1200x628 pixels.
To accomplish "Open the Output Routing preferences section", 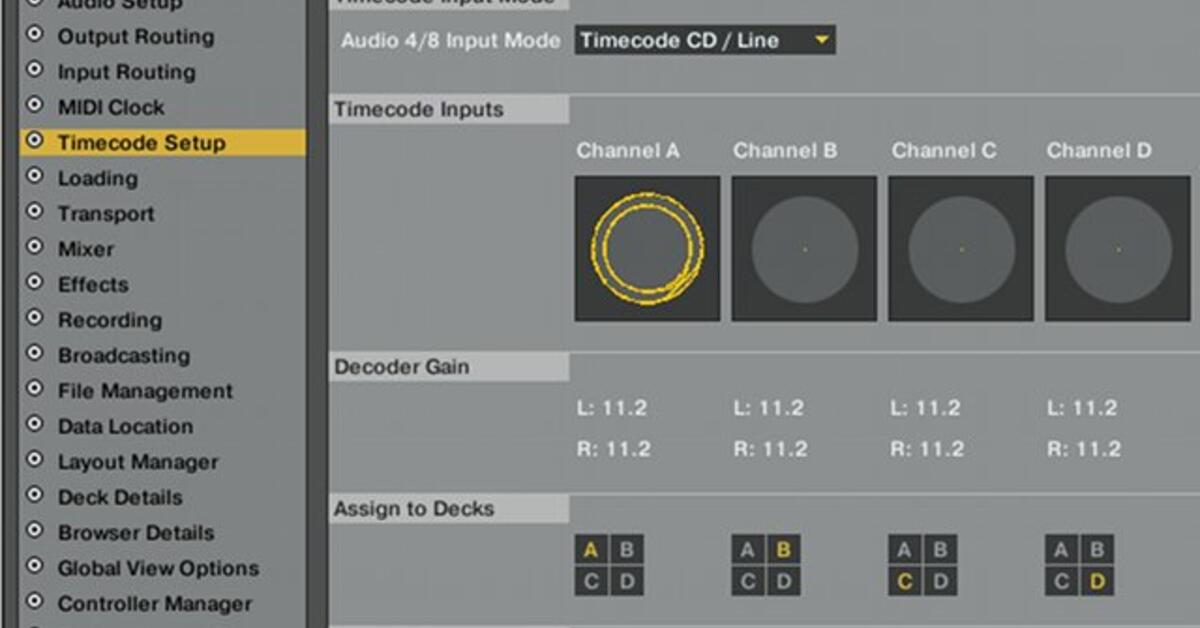I will coord(138,36).
